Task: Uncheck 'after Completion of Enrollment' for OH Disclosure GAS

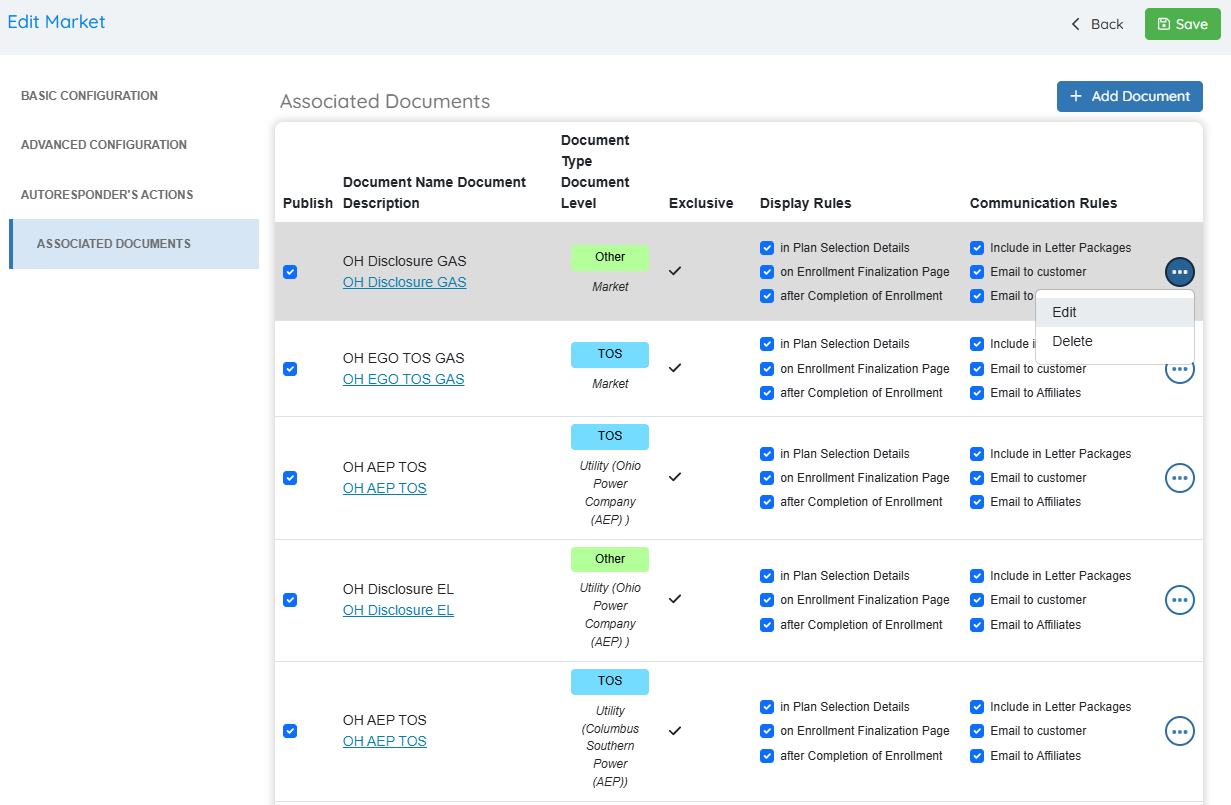Action: [767, 296]
